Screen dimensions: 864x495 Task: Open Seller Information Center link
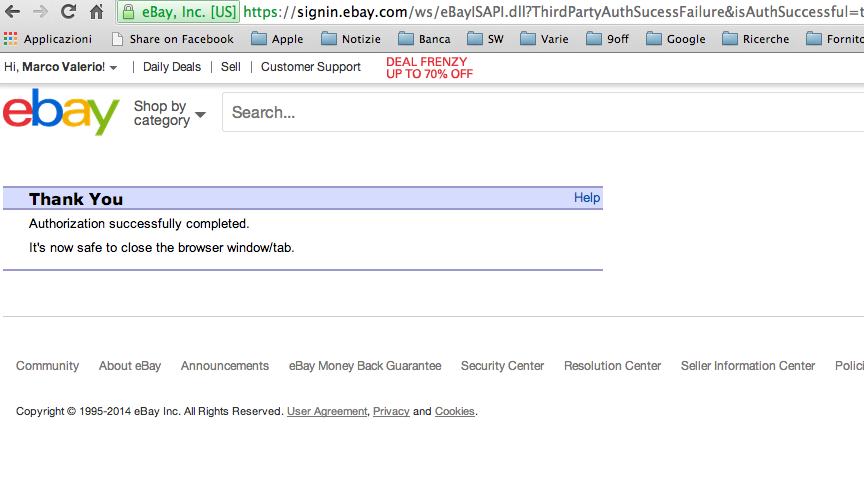[x=748, y=365]
